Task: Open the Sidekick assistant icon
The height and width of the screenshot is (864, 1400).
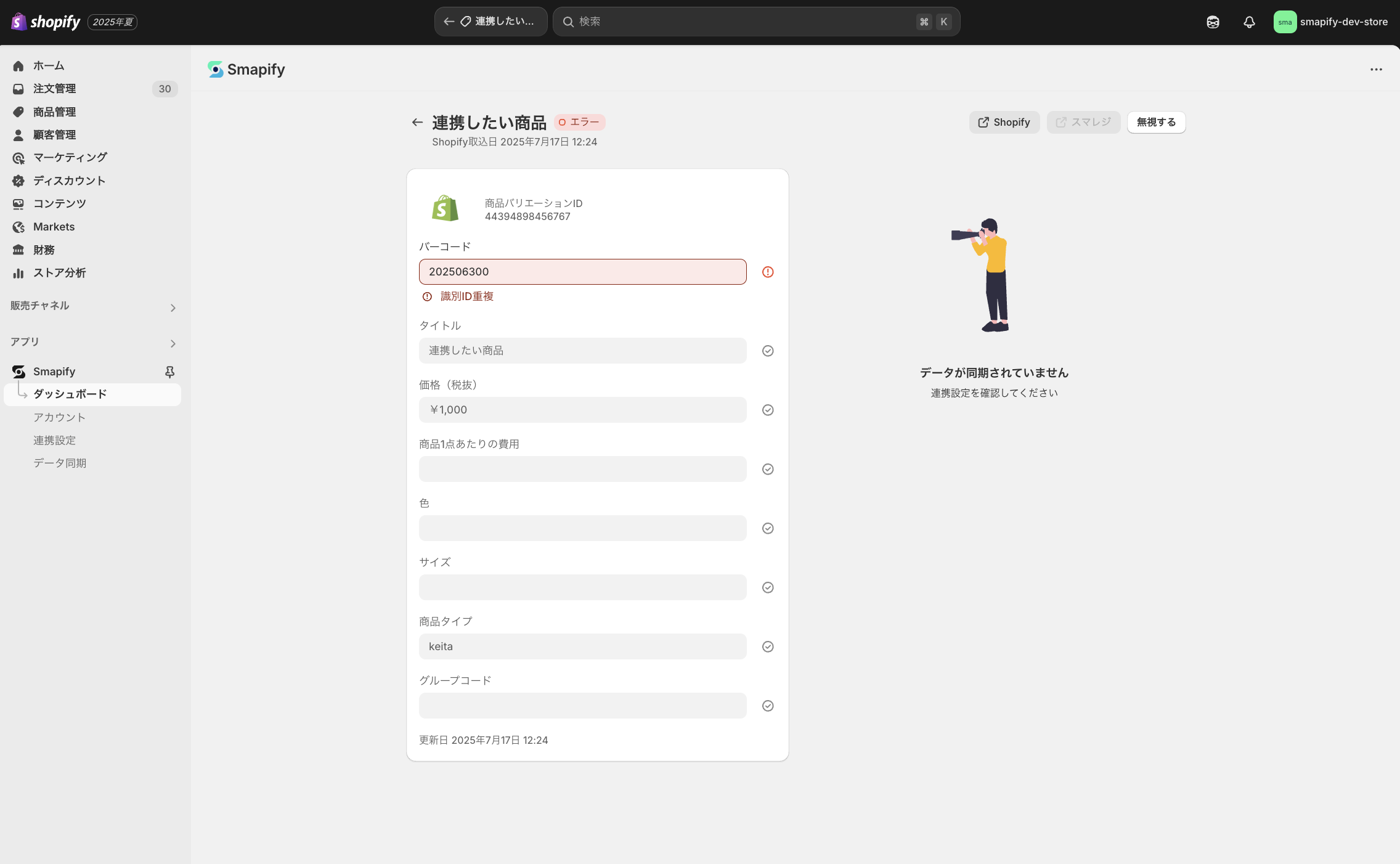Action: click(x=1213, y=22)
